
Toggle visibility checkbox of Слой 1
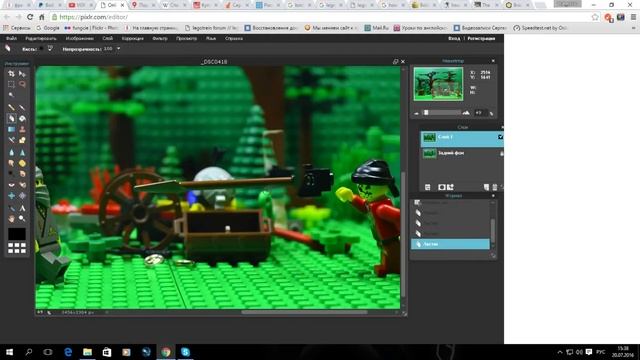click(x=500, y=137)
